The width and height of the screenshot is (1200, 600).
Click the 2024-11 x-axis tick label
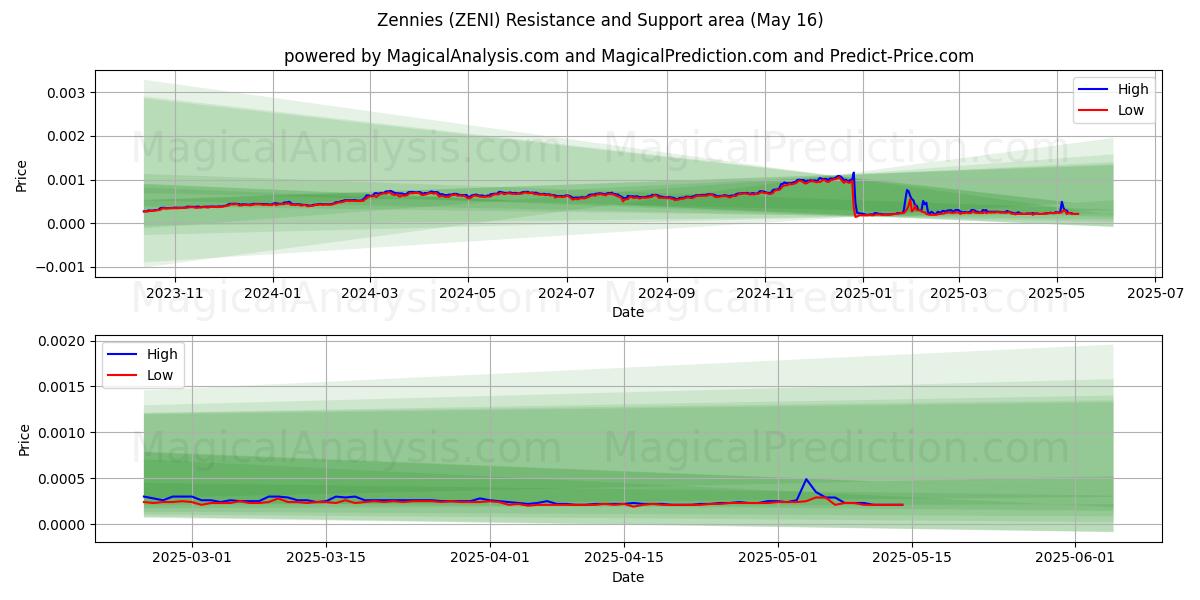(765, 294)
